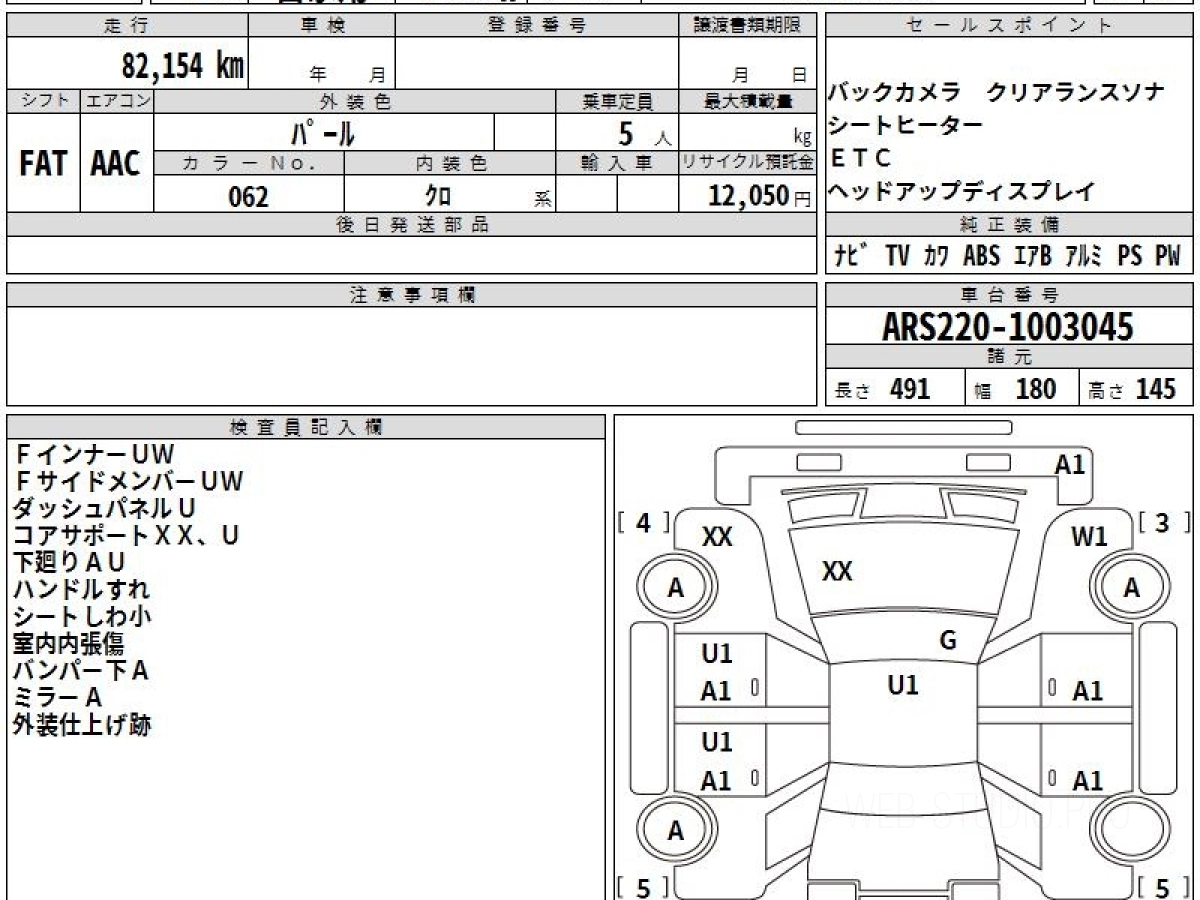Click the コアサポートXX、U inspector note
Viewport: 1200px width, 900px height.
(x=126, y=535)
